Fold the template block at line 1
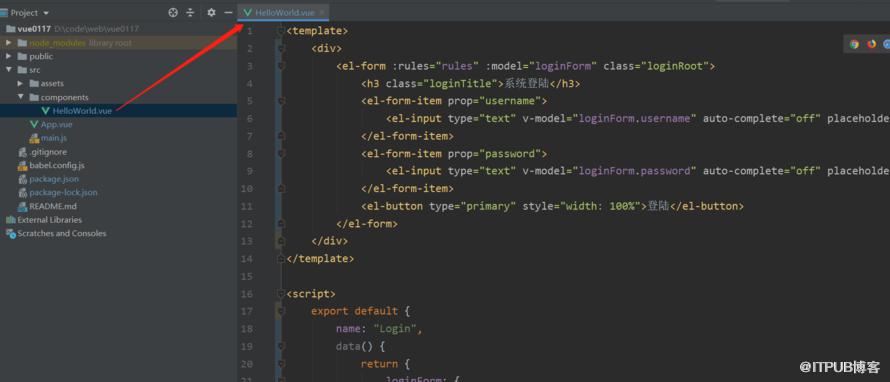This screenshot has width=890, height=382. tap(280, 31)
